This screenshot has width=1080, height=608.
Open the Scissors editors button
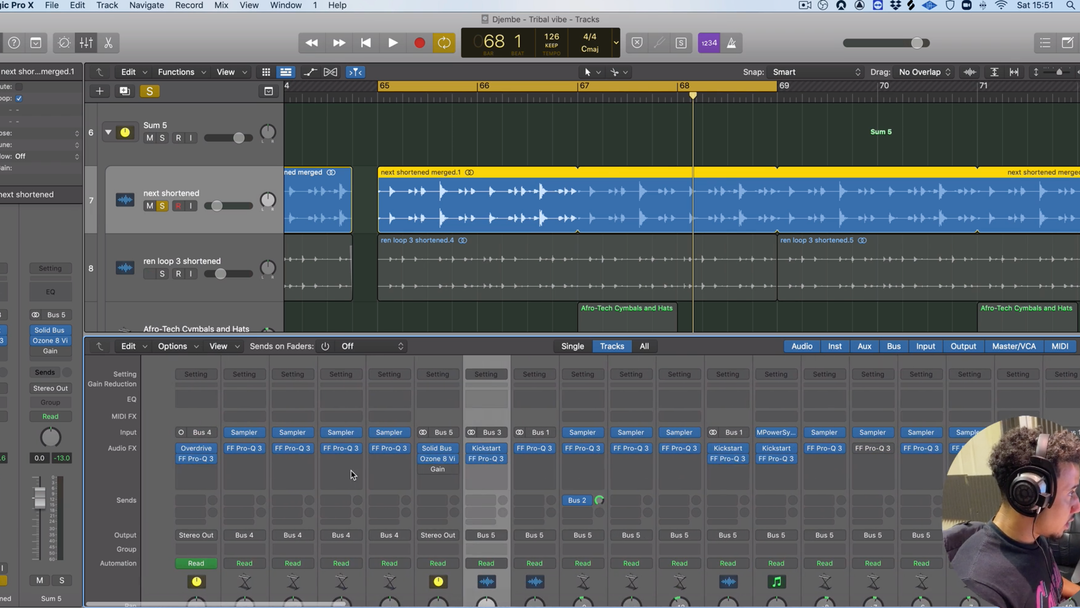(x=108, y=43)
